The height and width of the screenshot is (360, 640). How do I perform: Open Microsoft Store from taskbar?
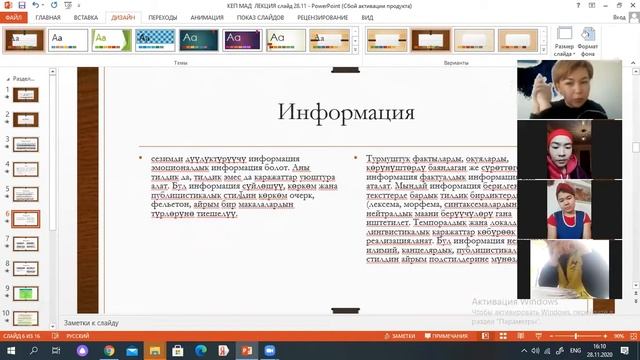point(178,351)
